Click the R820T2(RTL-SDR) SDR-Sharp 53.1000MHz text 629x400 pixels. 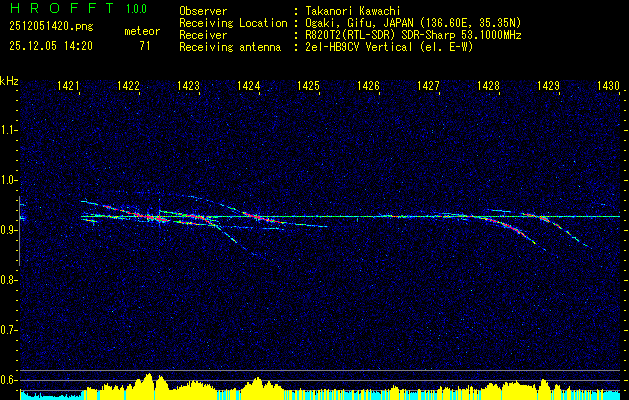click(x=413, y=35)
